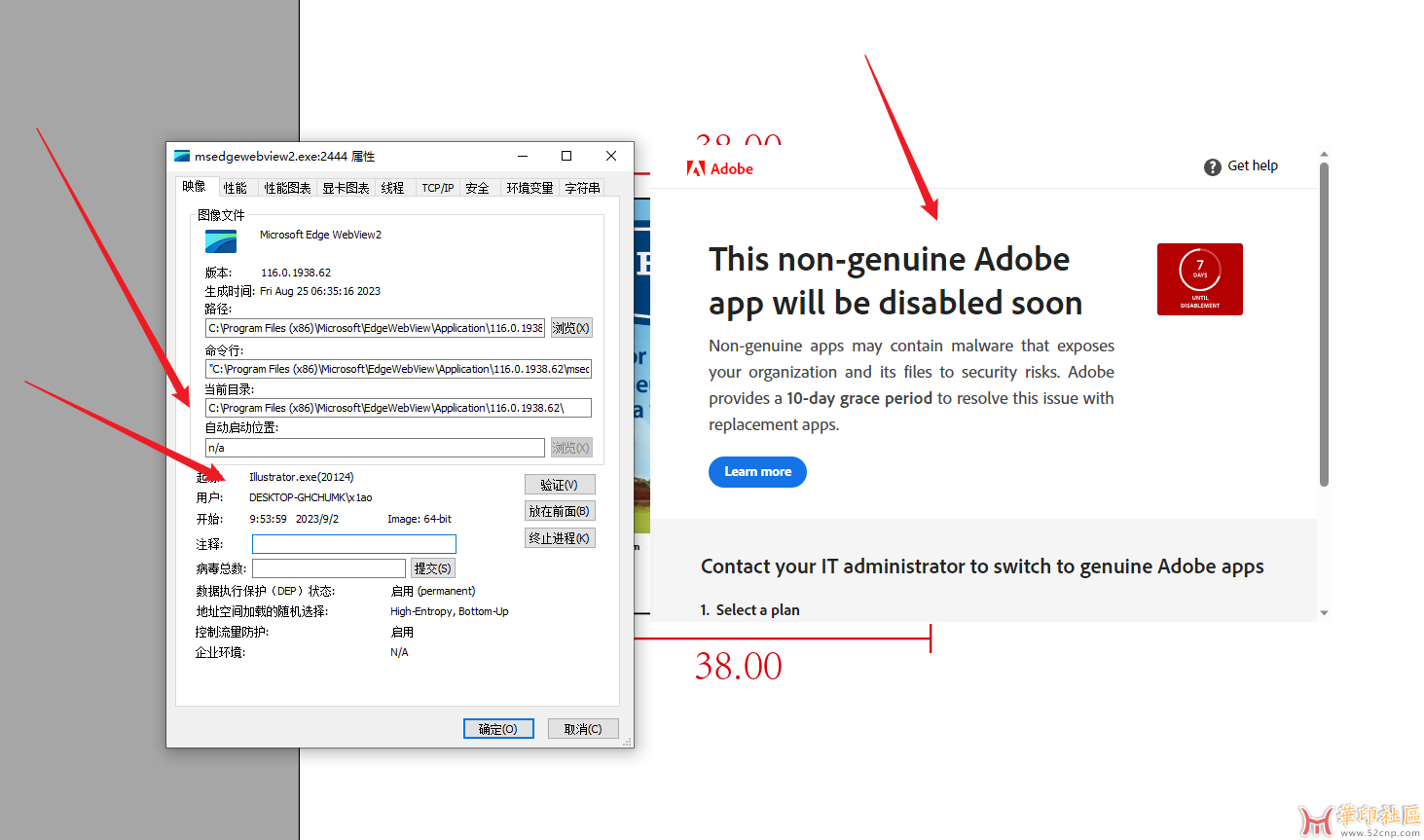Click the Microsoft Edge WebView2 image icon

pyautogui.click(x=221, y=241)
